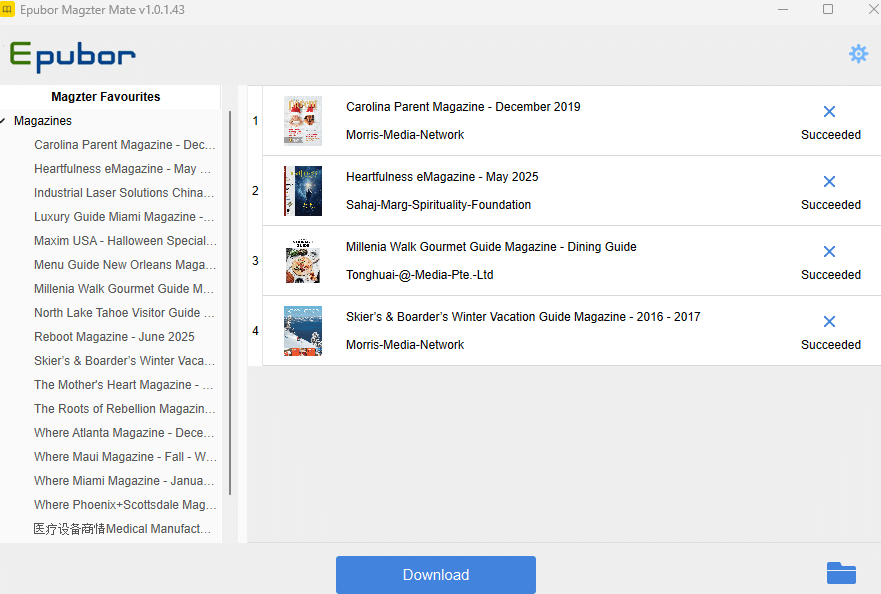
Task: Collapse the Magazines tree node
Action: click(x=5, y=121)
